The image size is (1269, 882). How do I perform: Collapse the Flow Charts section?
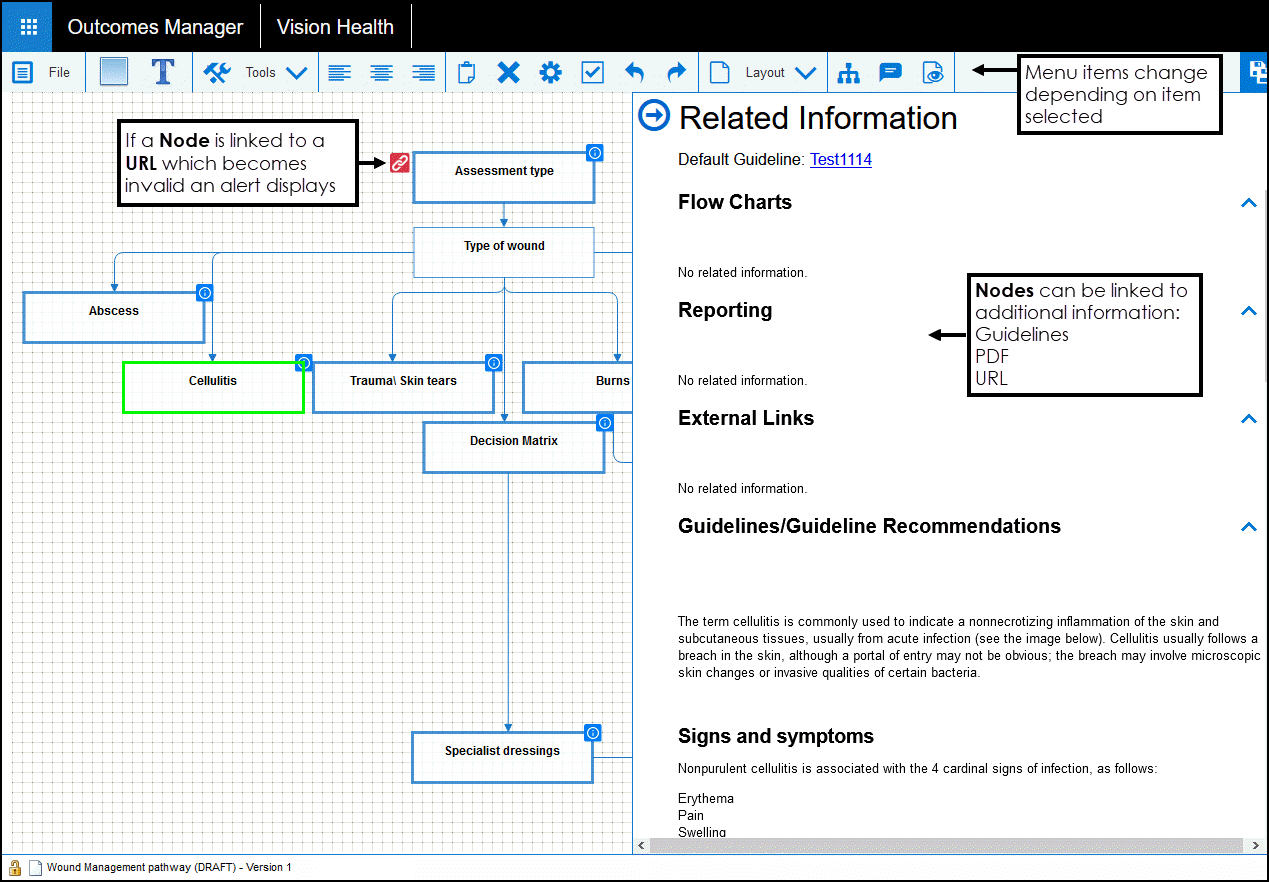tap(1248, 203)
